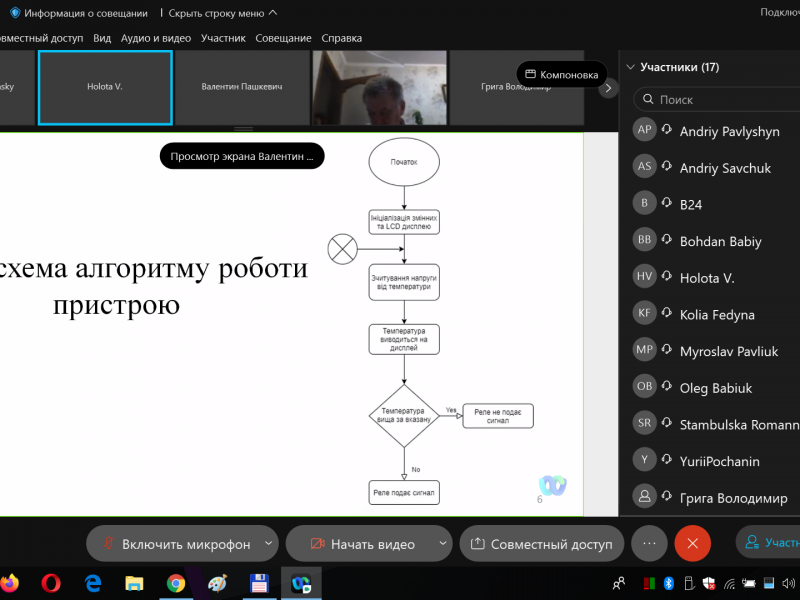Collapse the Участники (17) list chevron
The width and height of the screenshot is (800, 600).
point(630,67)
